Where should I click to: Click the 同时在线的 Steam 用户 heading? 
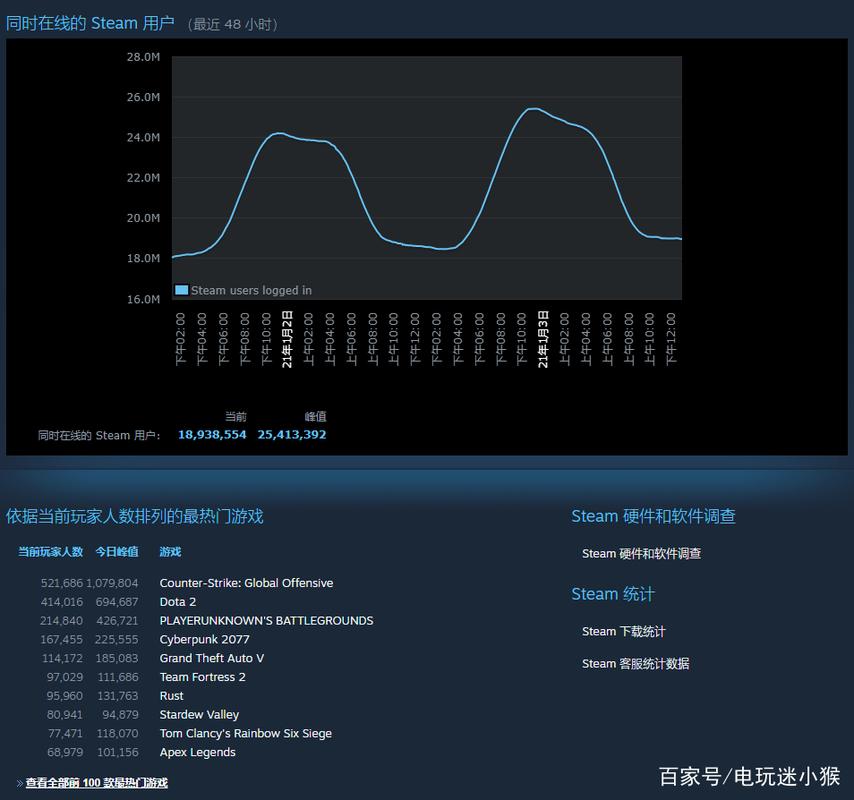coord(90,23)
